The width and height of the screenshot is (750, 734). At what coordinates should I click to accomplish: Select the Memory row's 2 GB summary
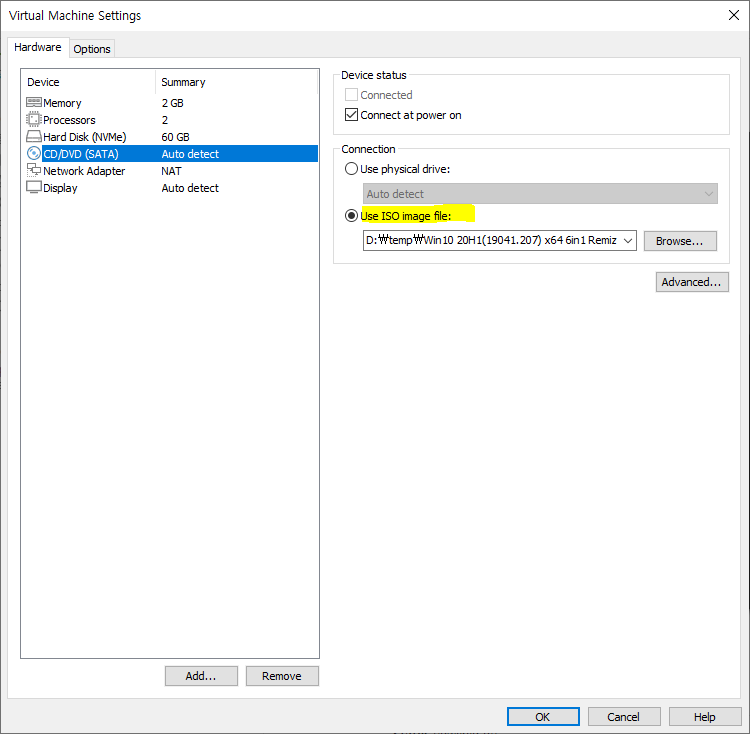[172, 103]
